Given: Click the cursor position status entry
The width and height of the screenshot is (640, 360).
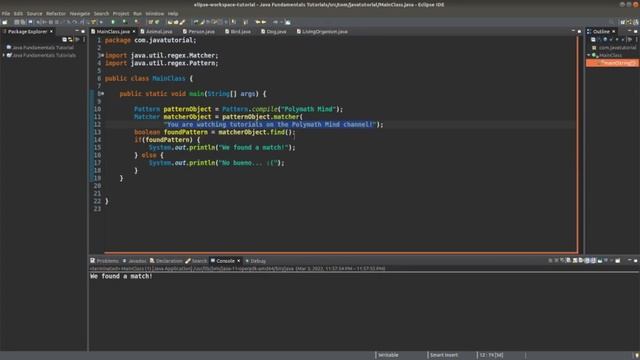Looking at the screenshot, I should click(491, 355).
